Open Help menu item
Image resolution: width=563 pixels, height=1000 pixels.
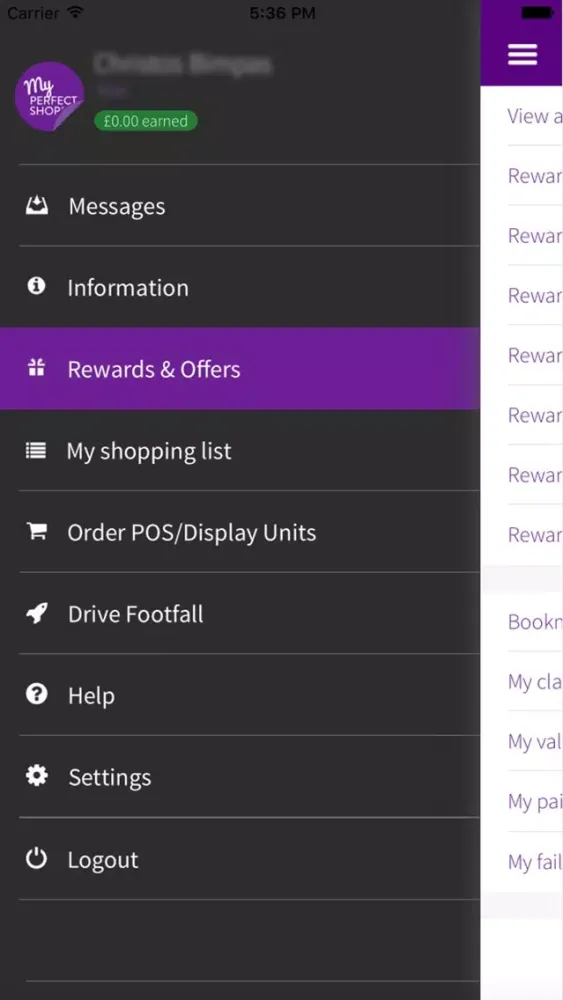click(x=240, y=695)
